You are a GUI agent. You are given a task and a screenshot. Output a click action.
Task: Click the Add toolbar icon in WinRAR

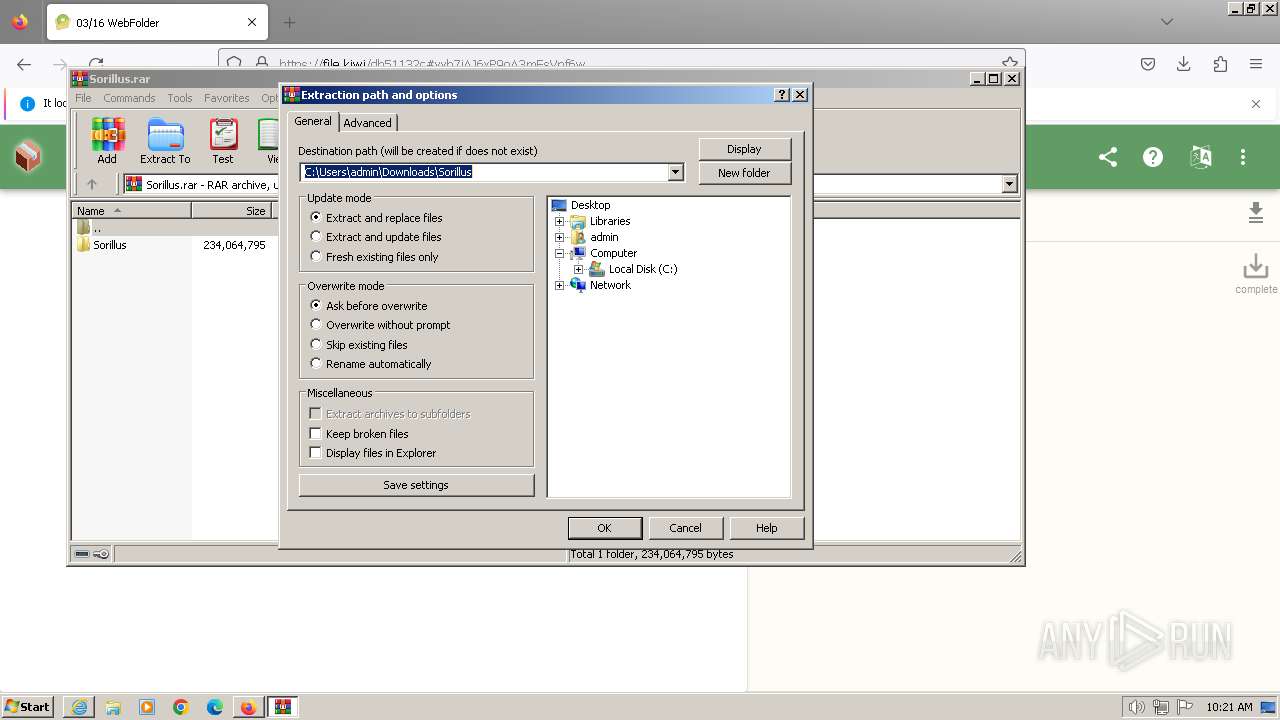(107, 141)
